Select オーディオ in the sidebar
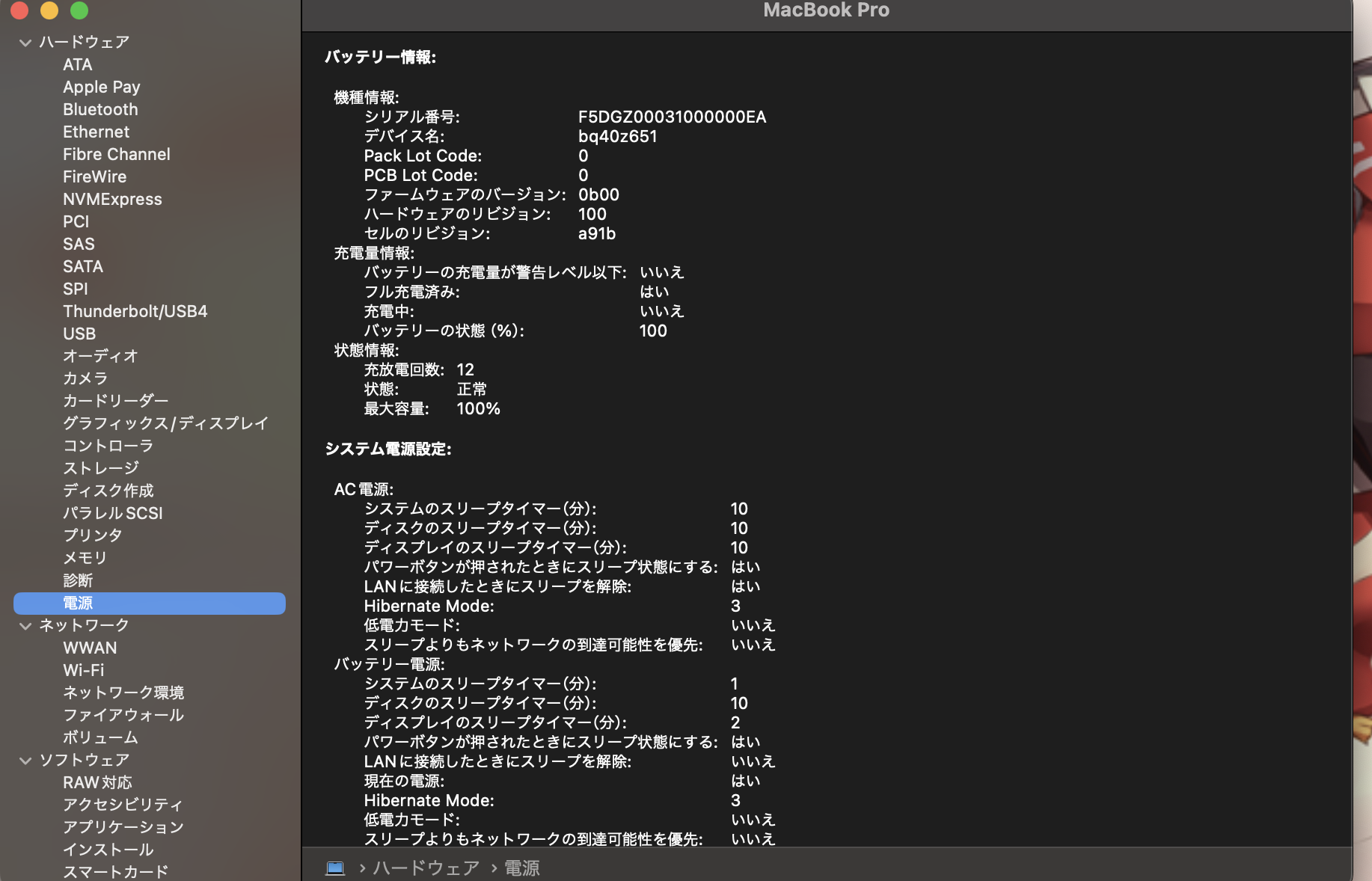This screenshot has height=881, width=1372. click(100, 357)
